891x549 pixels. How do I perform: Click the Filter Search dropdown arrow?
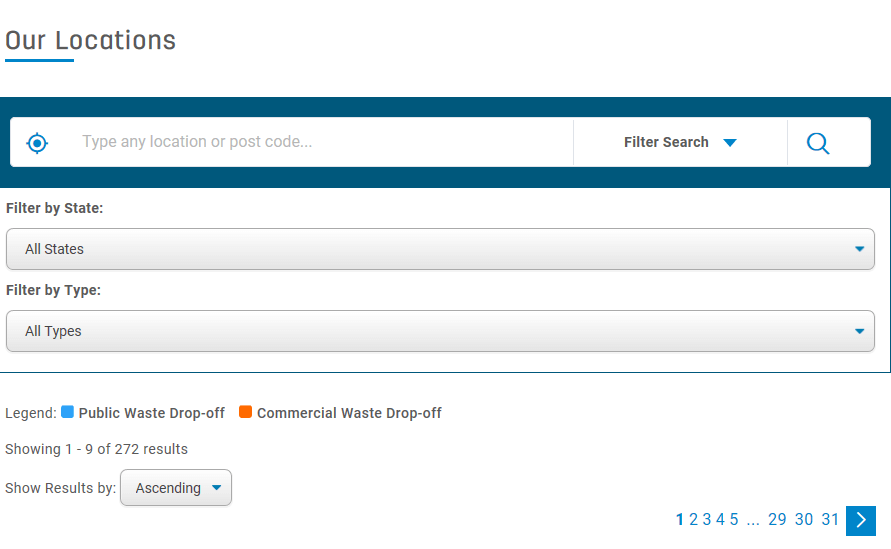click(730, 143)
